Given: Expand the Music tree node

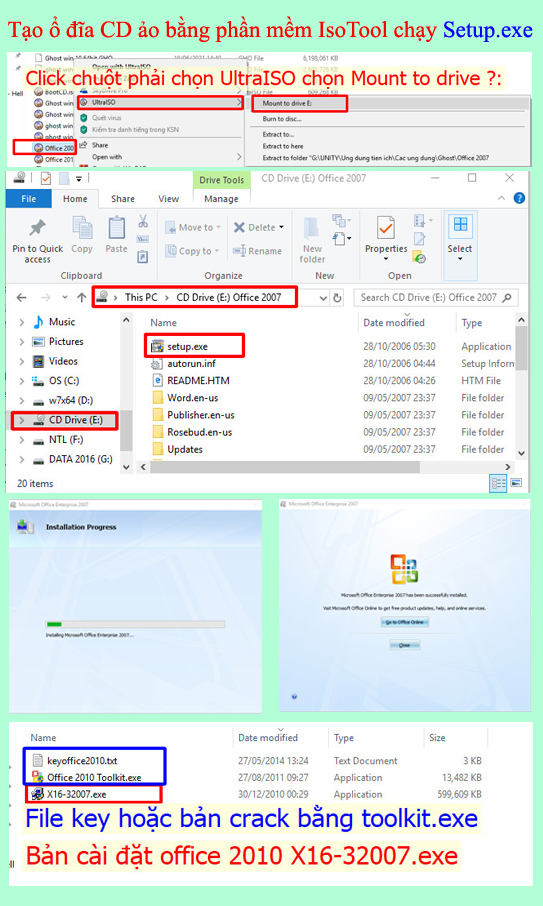Looking at the screenshot, I should (x=21, y=322).
